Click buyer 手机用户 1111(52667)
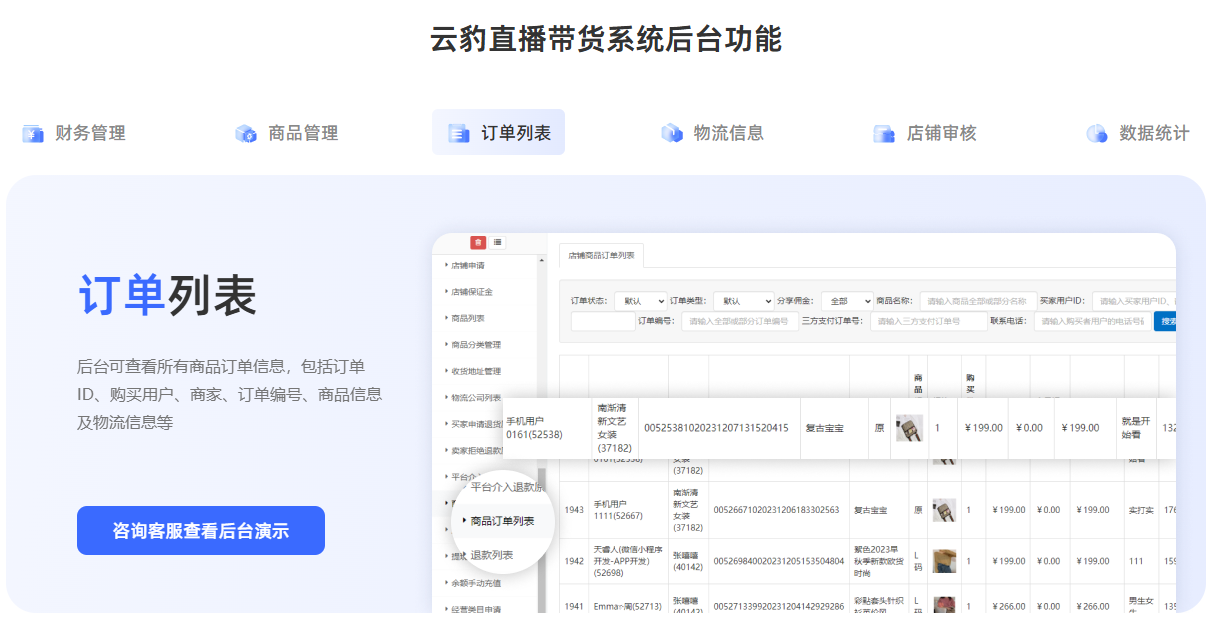Viewport: 1209px width, 621px height. pos(619,510)
